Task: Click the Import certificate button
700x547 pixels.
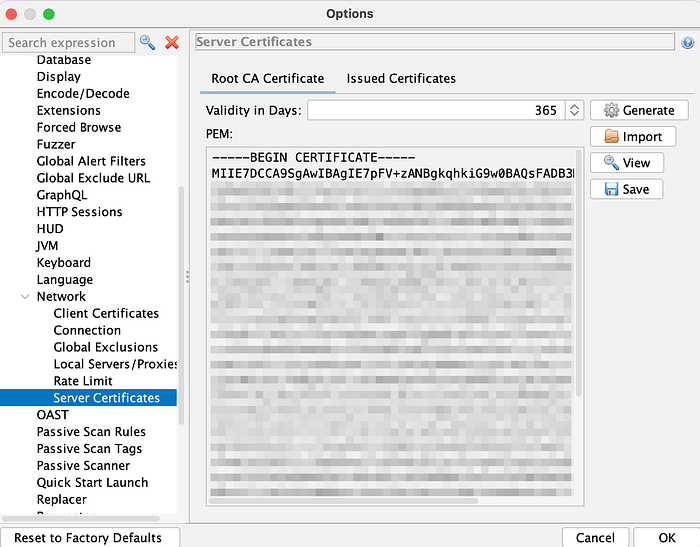Action: pos(633,137)
